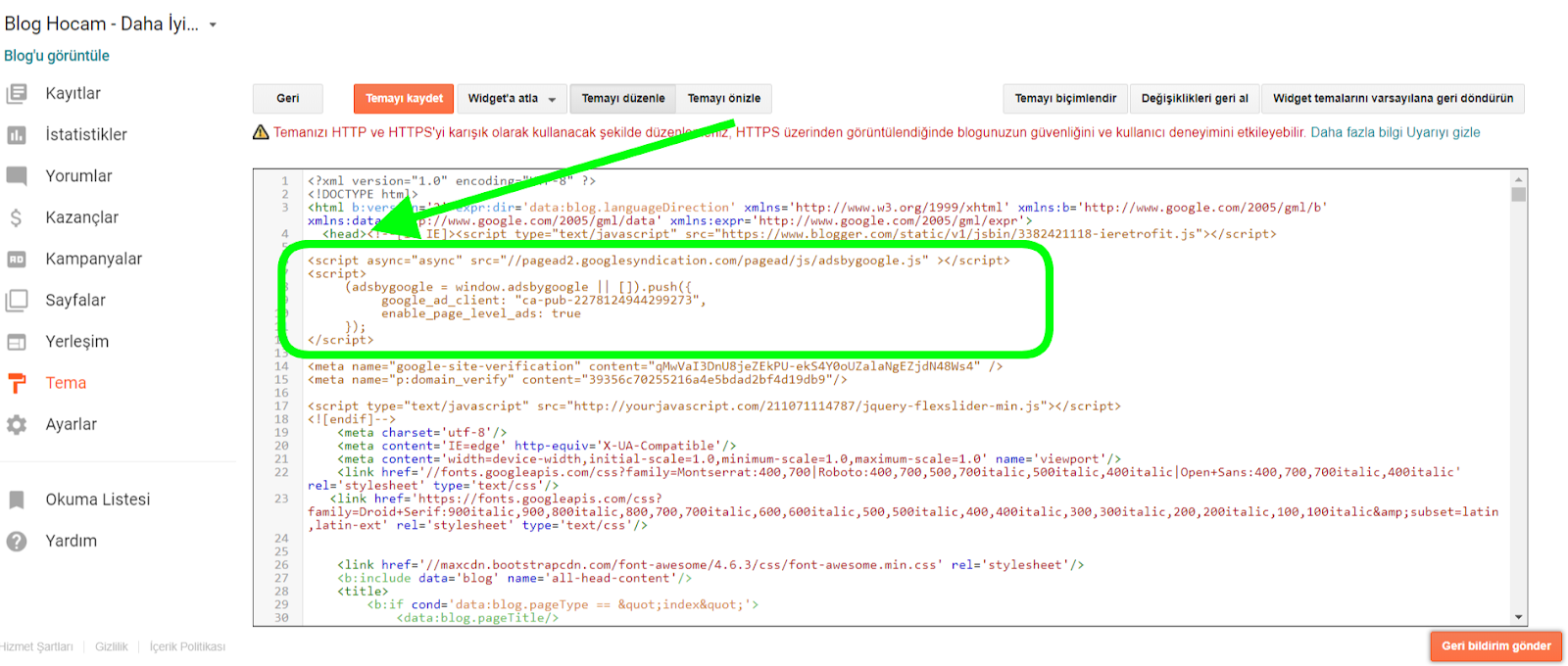Open the Gizlilik footer link

click(112, 646)
